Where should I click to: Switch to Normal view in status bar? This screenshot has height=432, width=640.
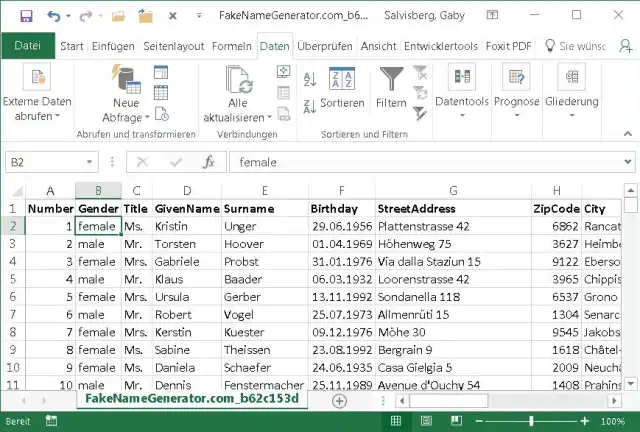(x=396, y=422)
